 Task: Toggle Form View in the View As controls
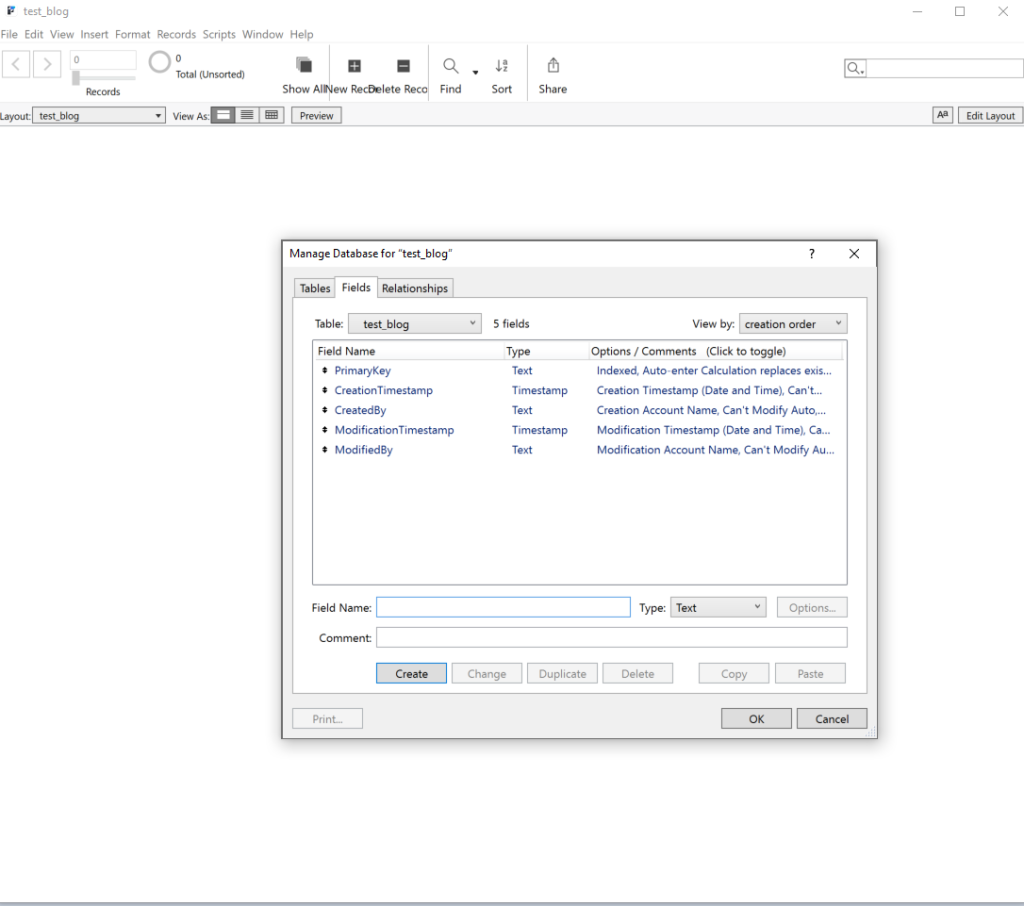pos(222,114)
